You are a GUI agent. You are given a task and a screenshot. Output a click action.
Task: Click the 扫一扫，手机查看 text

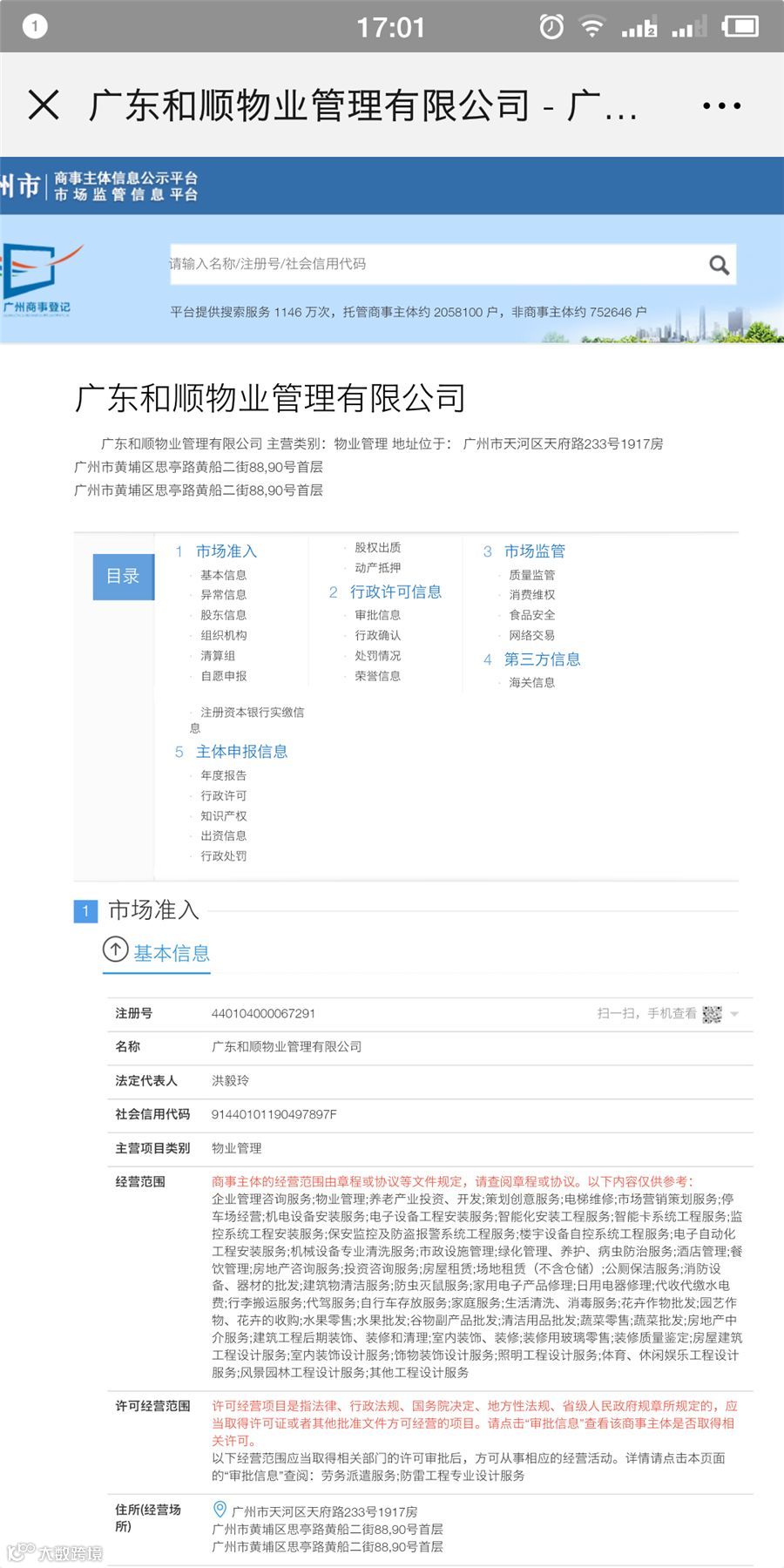(x=646, y=1014)
